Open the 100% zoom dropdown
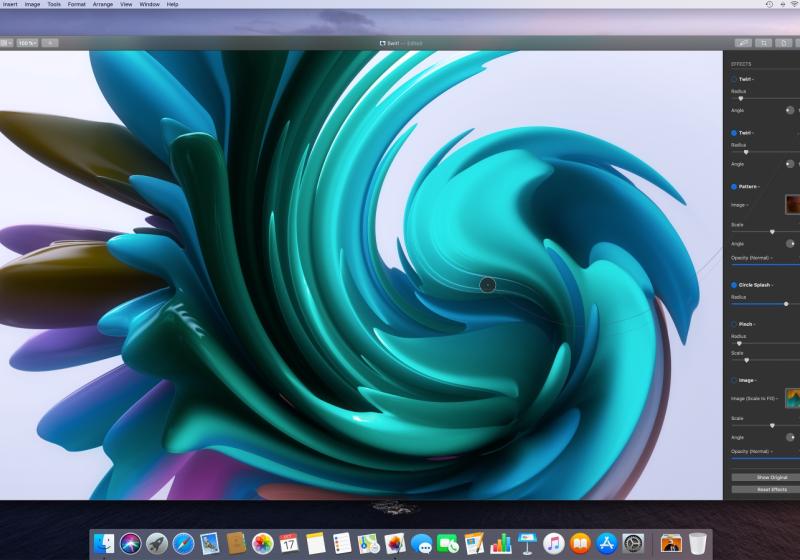The height and width of the screenshot is (560, 800). pos(27,43)
